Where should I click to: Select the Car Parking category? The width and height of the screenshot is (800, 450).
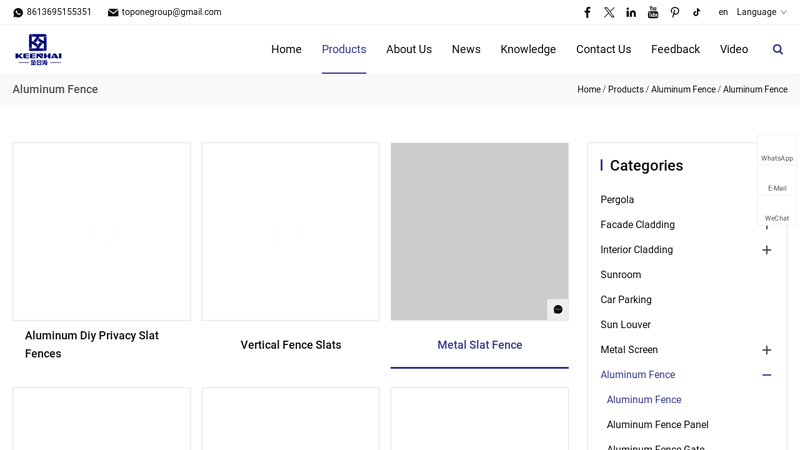[x=626, y=299]
